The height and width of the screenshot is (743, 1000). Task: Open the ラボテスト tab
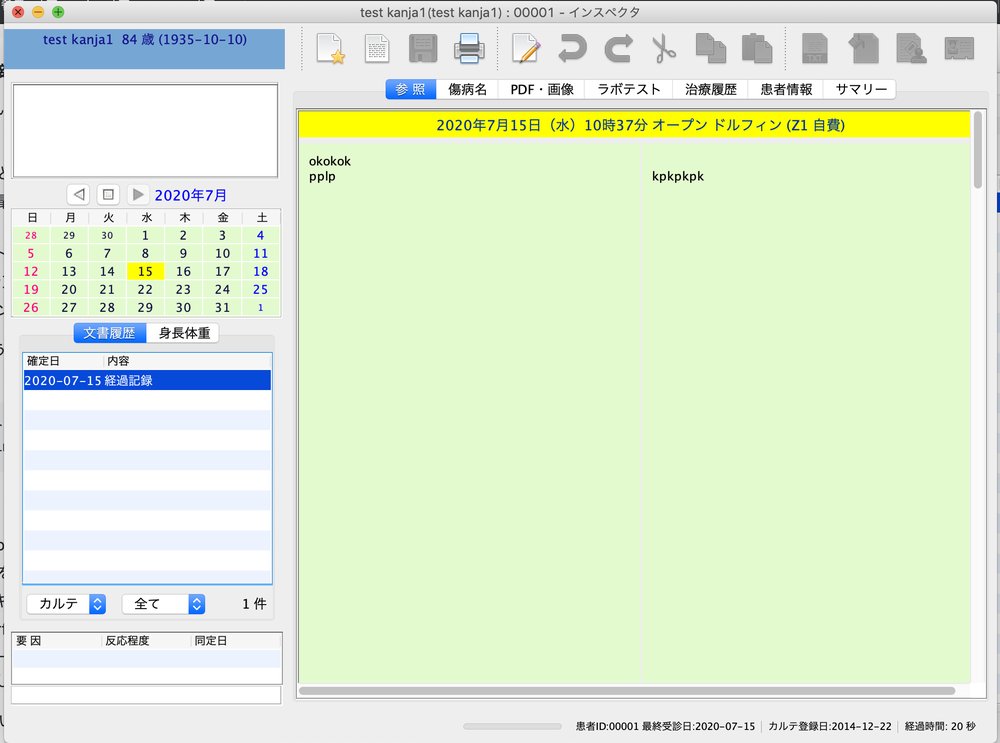tap(629, 89)
